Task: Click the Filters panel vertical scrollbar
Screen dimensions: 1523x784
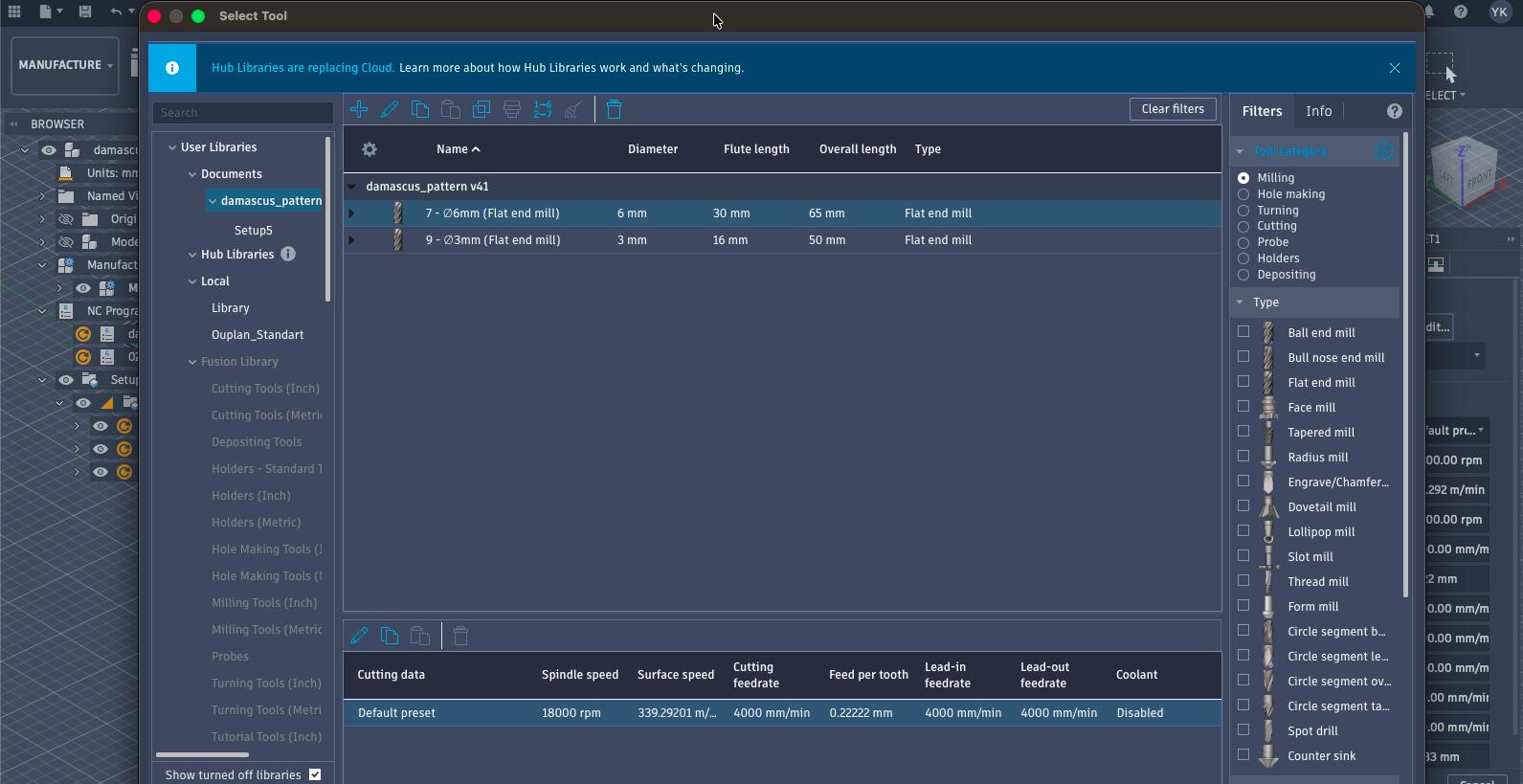Action: (x=1405, y=365)
